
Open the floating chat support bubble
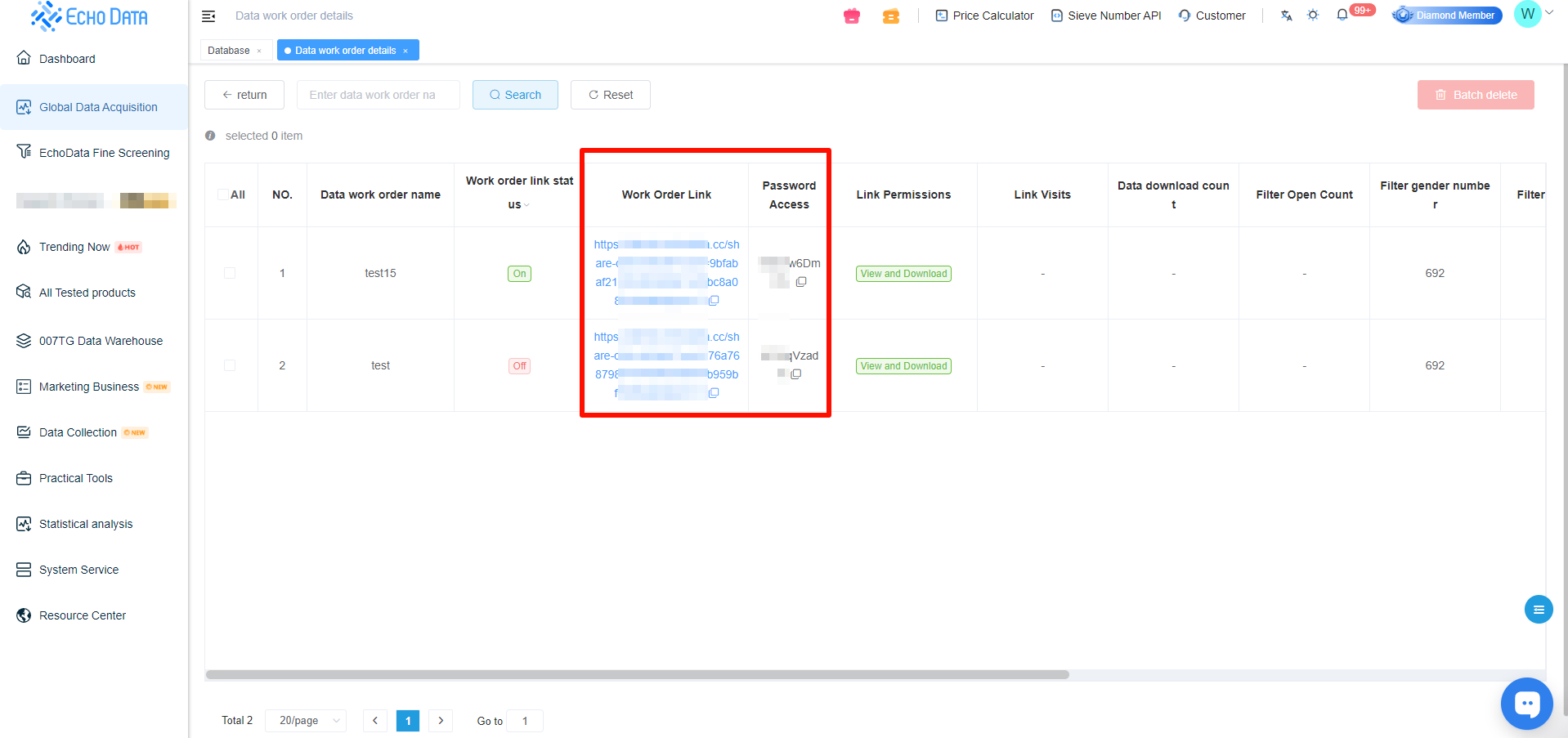[1525, 704]
